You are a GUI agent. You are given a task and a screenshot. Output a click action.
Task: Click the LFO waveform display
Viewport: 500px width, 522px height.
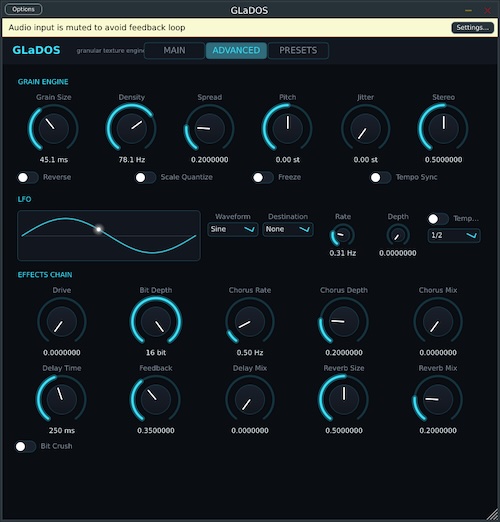pos(109,235)
